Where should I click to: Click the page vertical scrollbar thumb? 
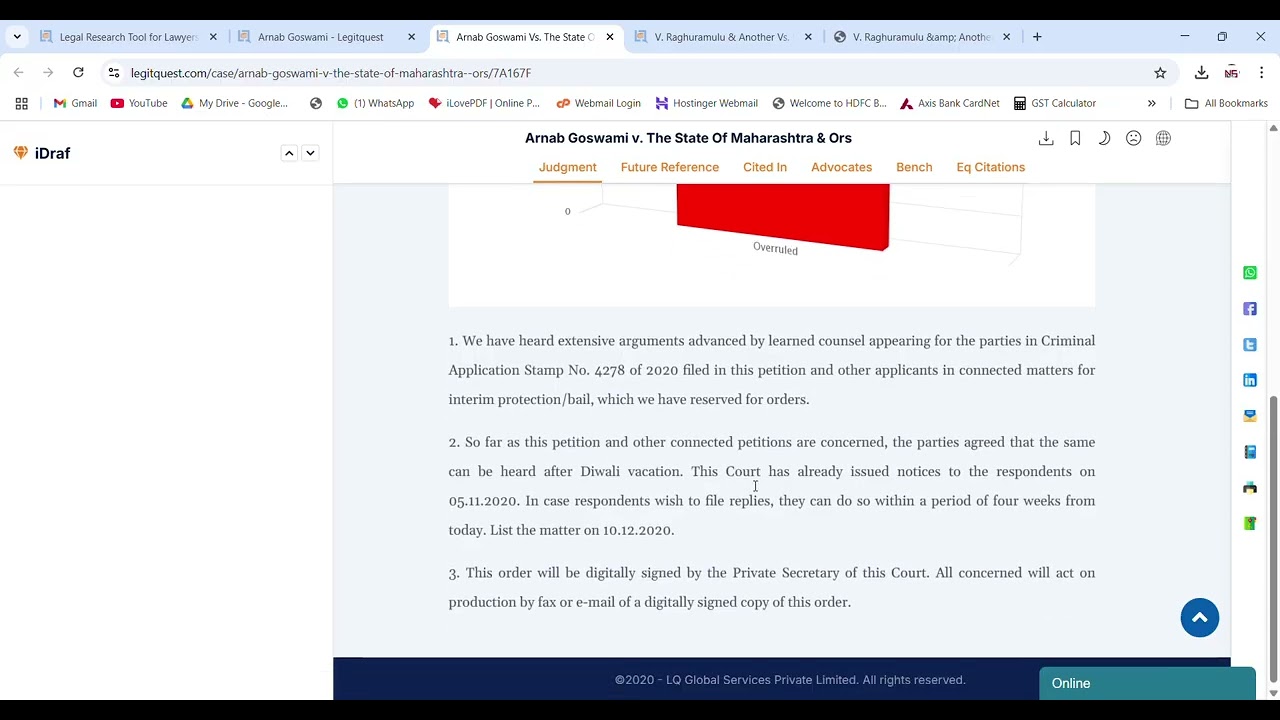1273,538
